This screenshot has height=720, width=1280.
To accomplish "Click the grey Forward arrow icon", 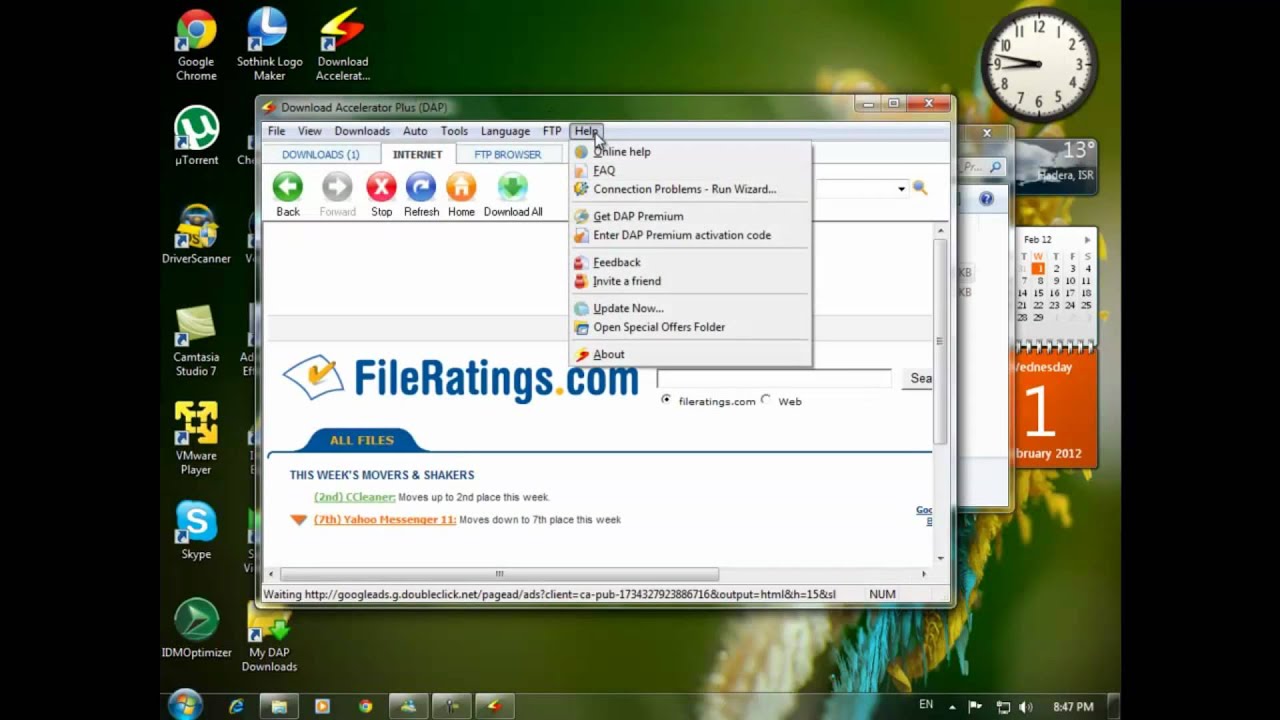I will (337, 187).
